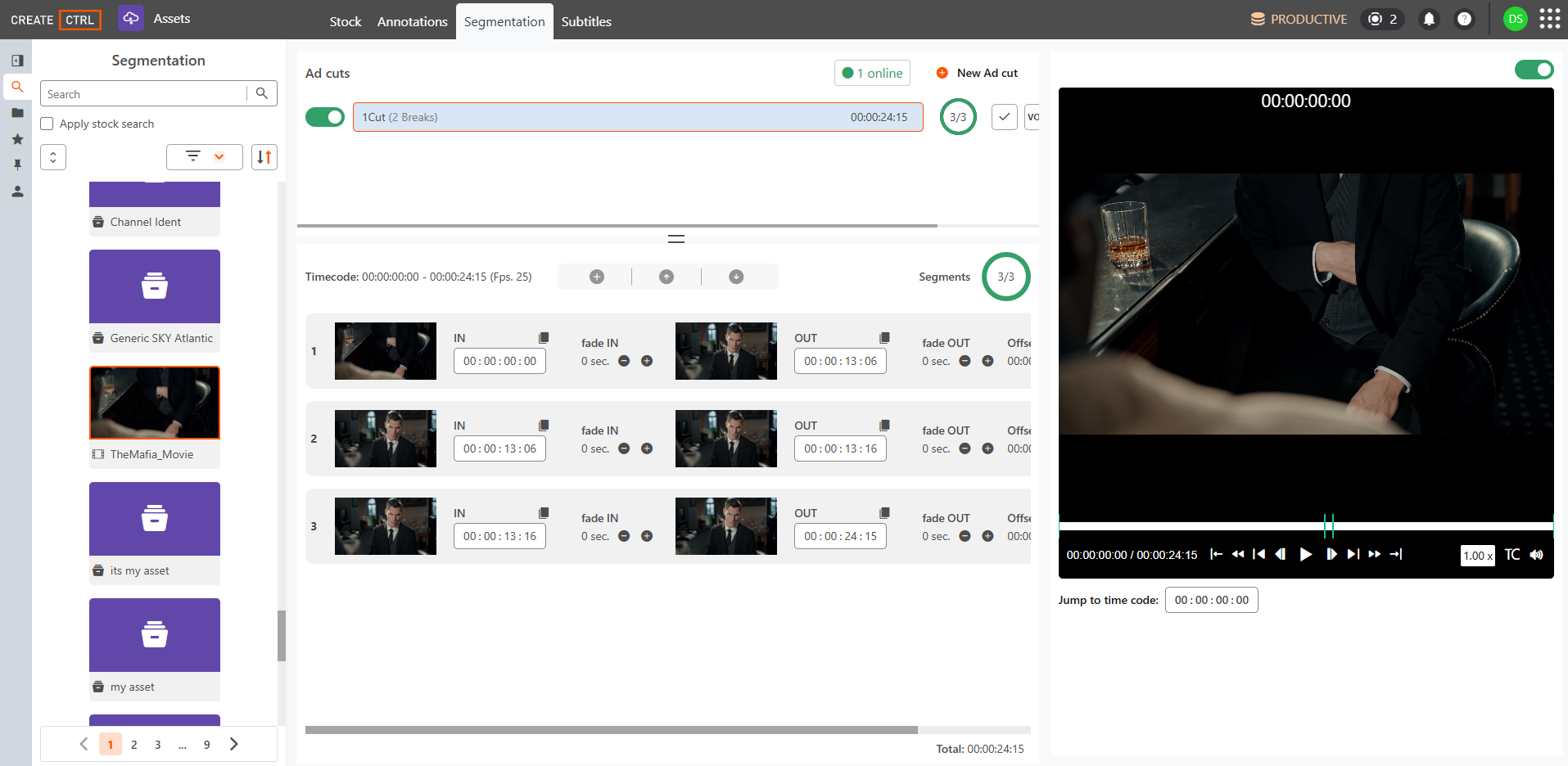
Task: Open the folder icon in left sidebar
Action: (x=17, y=113)
